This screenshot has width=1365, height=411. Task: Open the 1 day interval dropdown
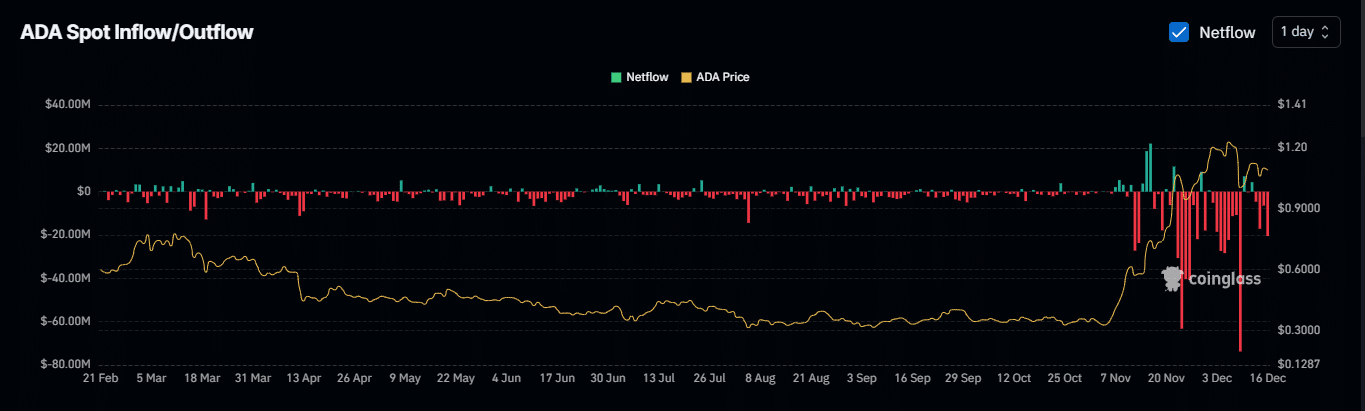[1305, 32]
